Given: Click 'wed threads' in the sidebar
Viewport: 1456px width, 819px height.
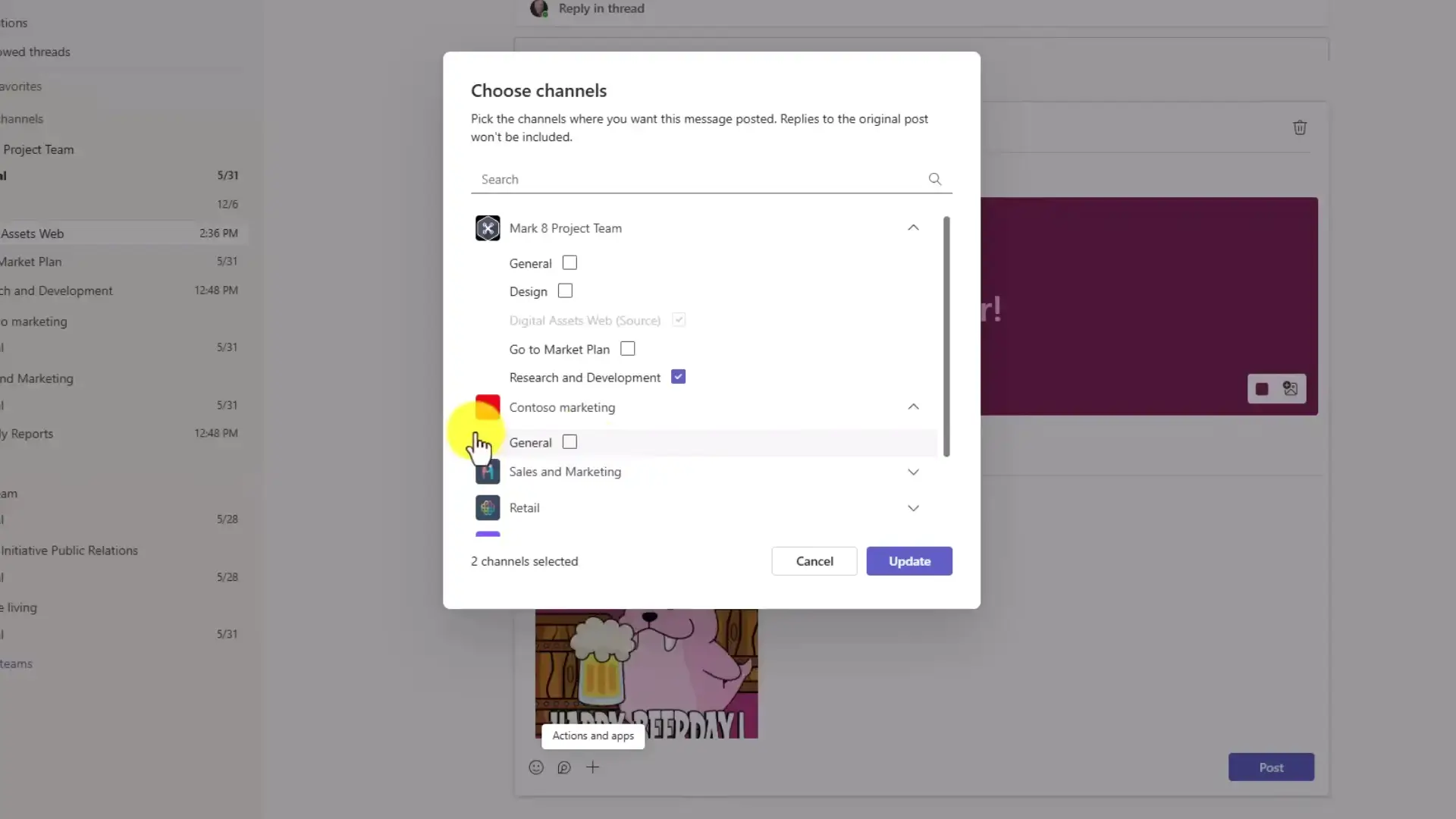Looking at the screenshot, I should (x=35, y=52).
